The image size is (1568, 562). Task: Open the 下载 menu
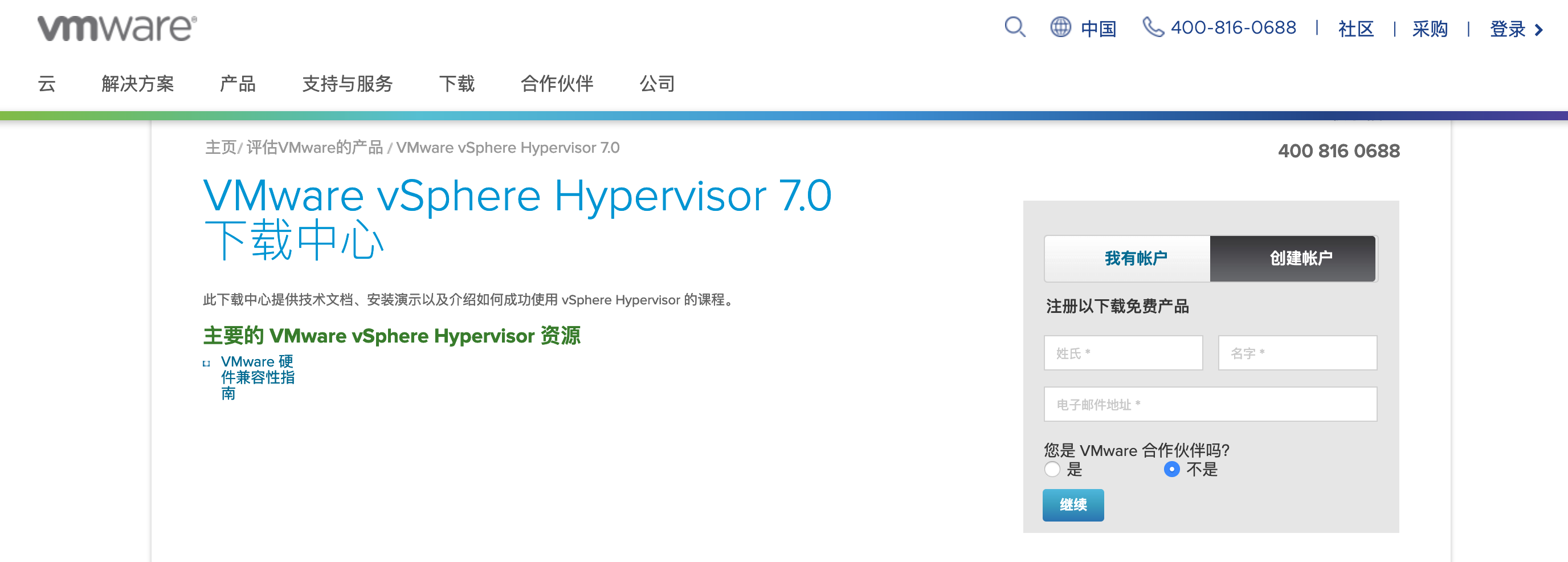[x=456, y=83]
